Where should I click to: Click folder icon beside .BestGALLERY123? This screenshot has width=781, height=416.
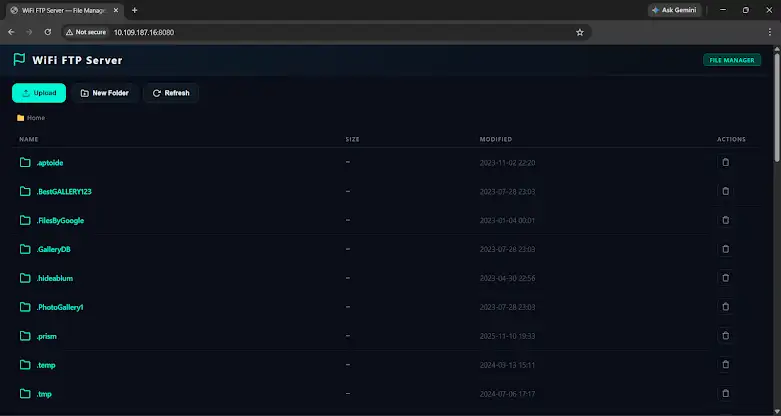tap(25, 191)
